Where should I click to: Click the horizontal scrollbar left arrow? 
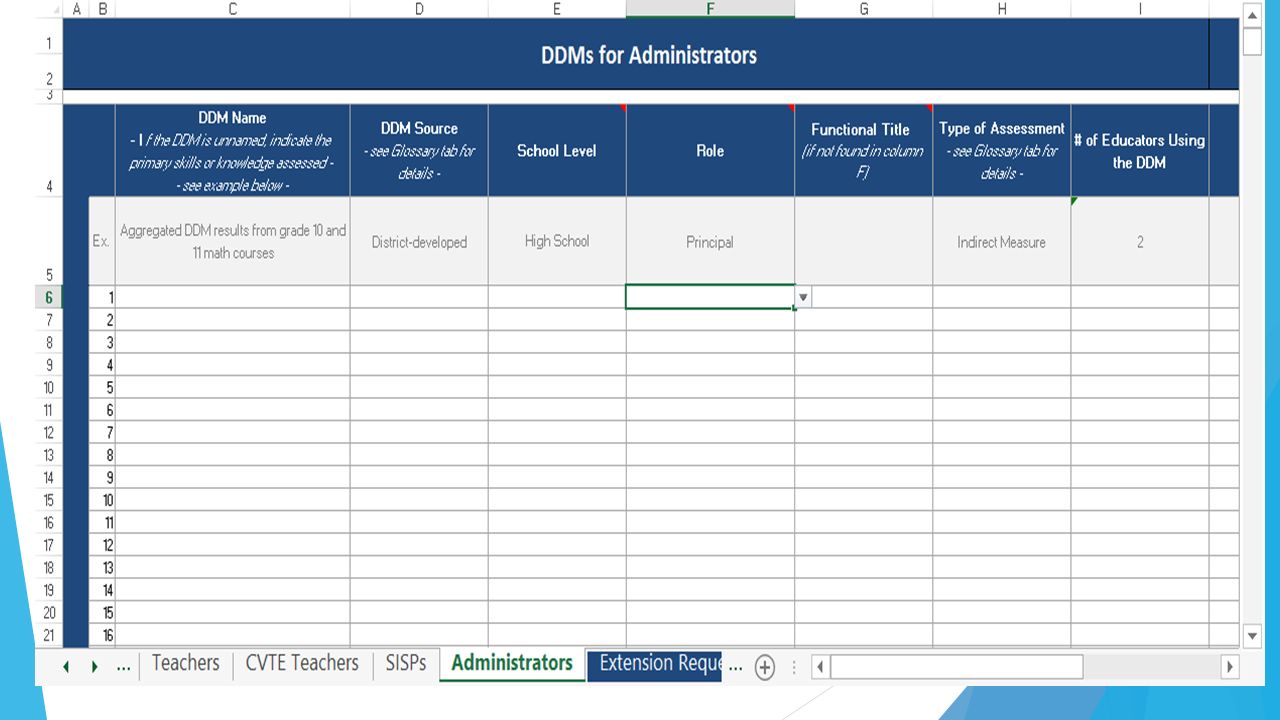(x=820, y=667)
